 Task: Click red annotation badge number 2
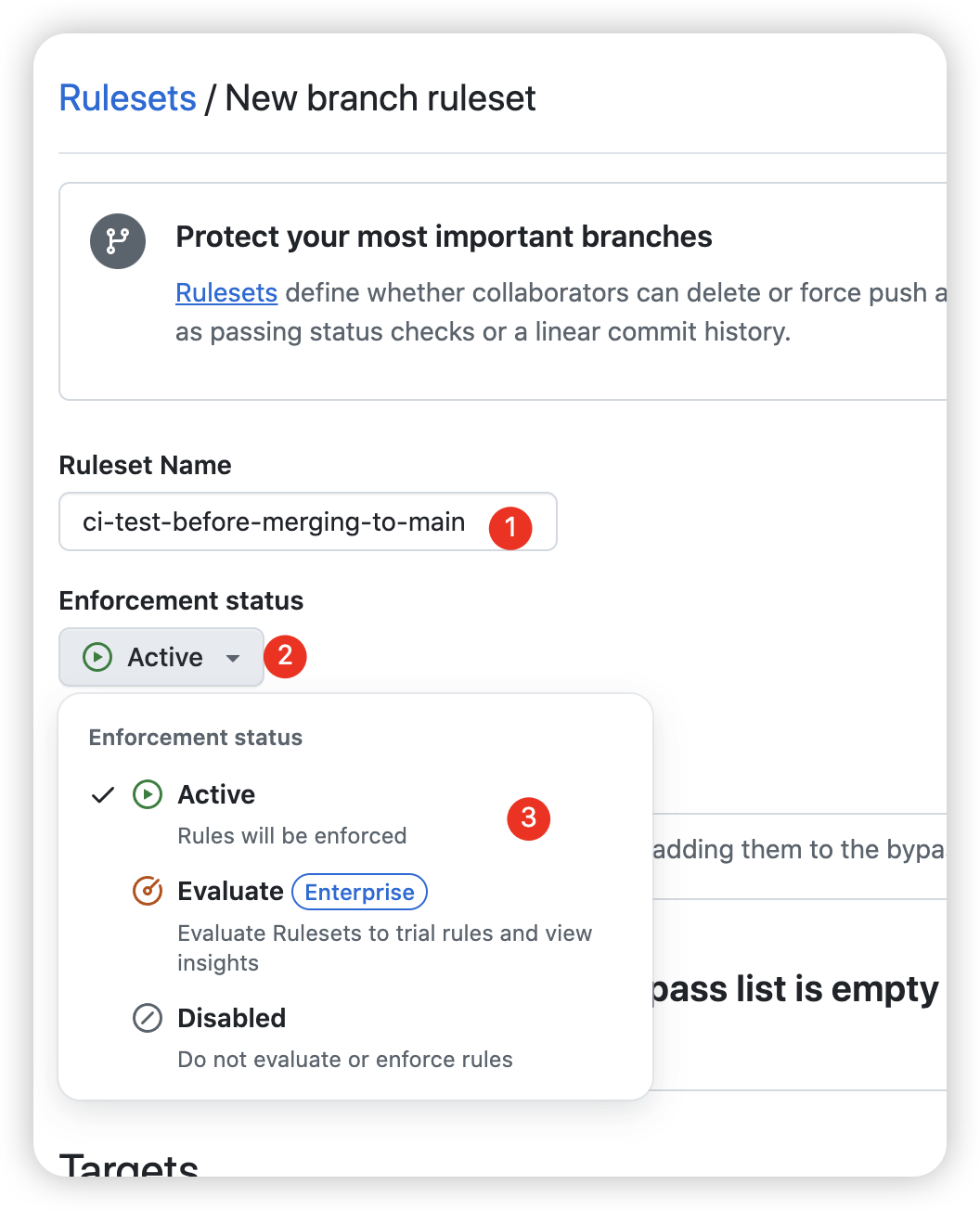[x=285, y=656]
